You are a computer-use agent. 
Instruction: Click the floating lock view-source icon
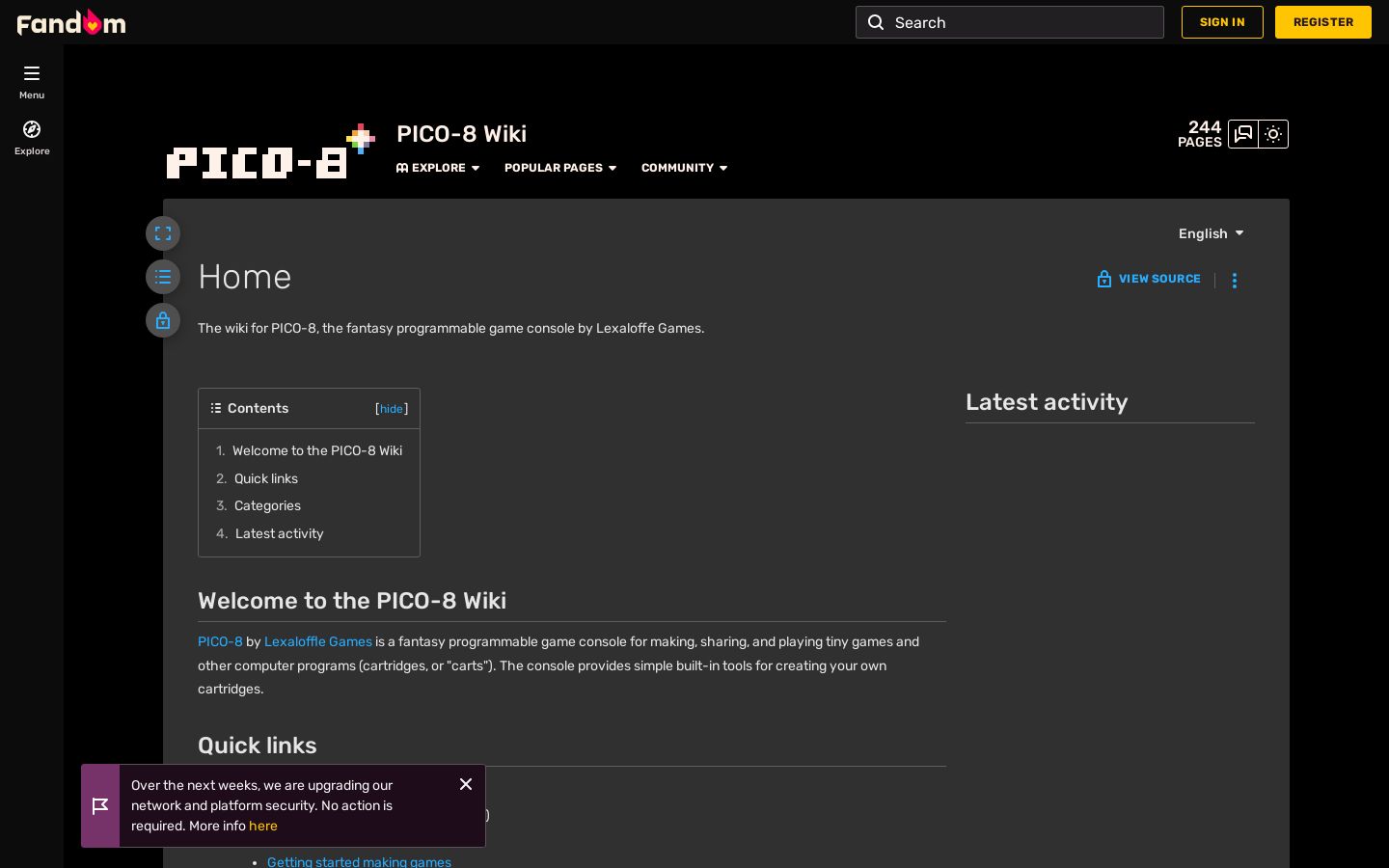coord(163,320)
